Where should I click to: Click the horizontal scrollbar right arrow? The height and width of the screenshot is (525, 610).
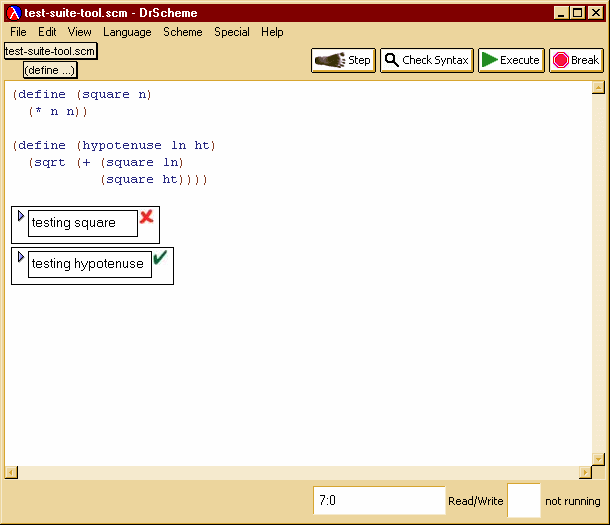[x=585, y=472]
